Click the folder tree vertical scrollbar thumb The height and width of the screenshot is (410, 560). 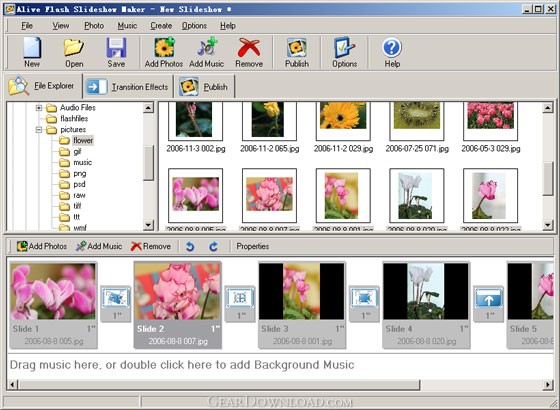coord(148,163)
